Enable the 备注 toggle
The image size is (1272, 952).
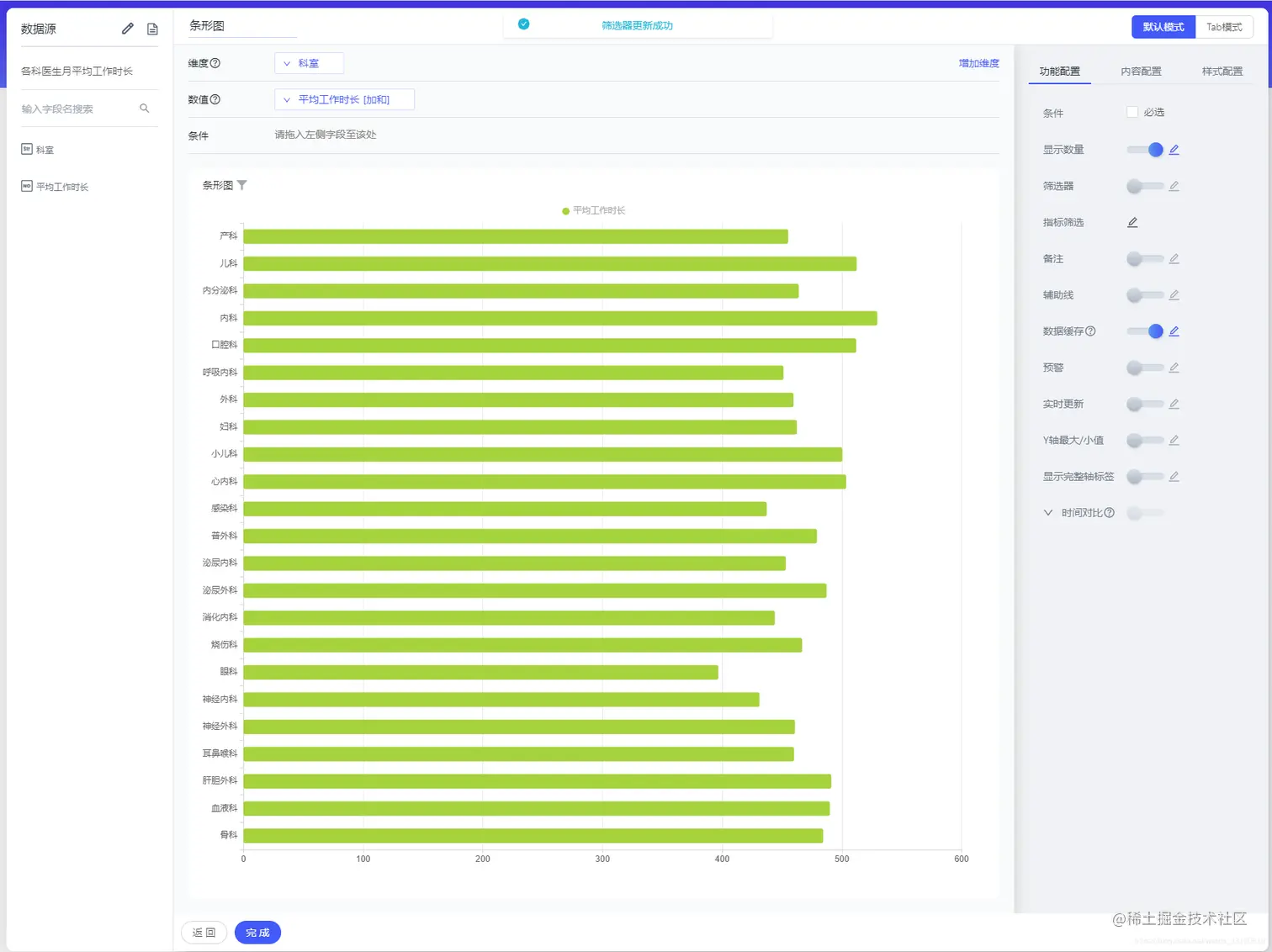1146,259
